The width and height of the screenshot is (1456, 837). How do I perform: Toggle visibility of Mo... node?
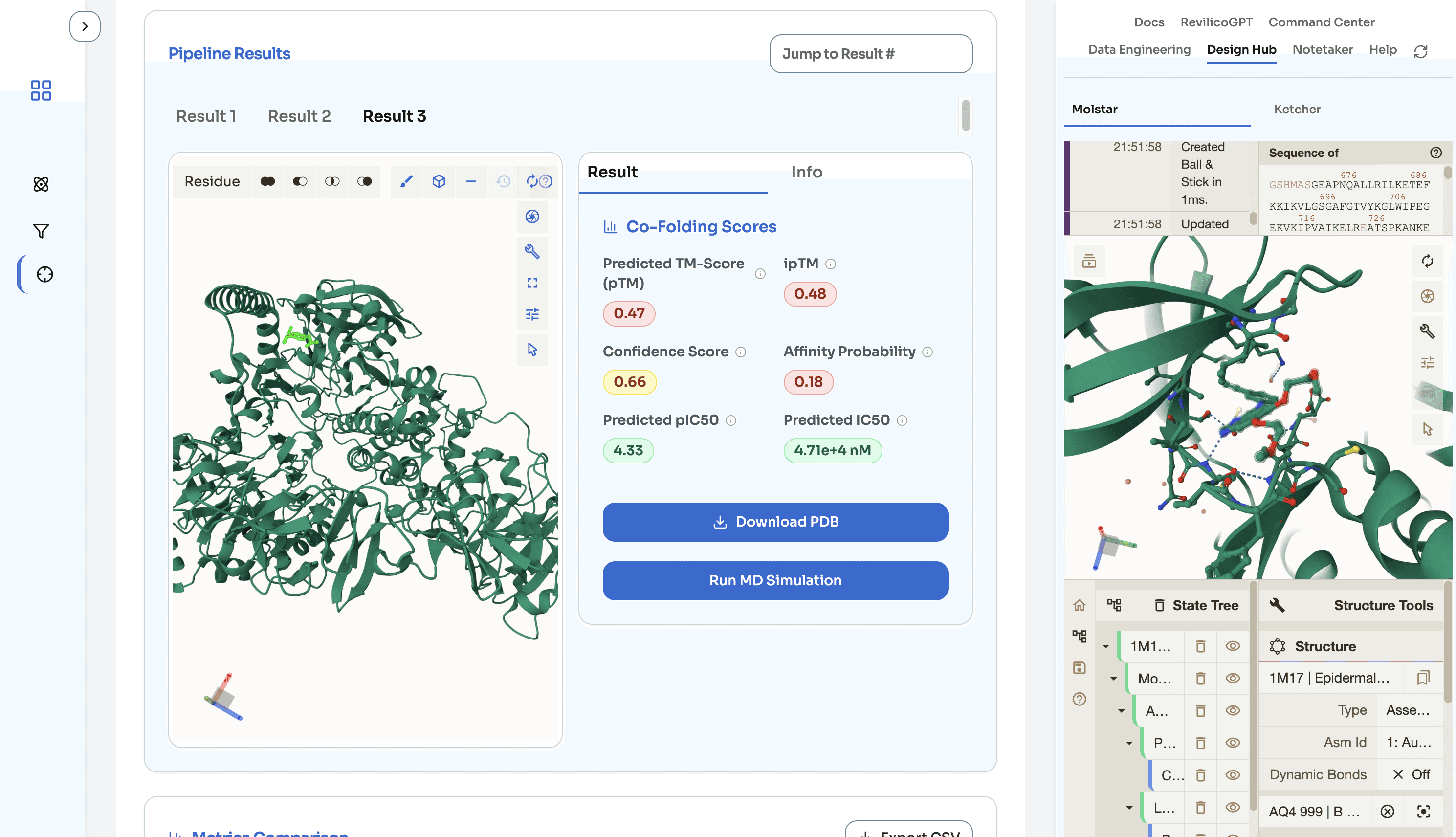click(1233, 678)
